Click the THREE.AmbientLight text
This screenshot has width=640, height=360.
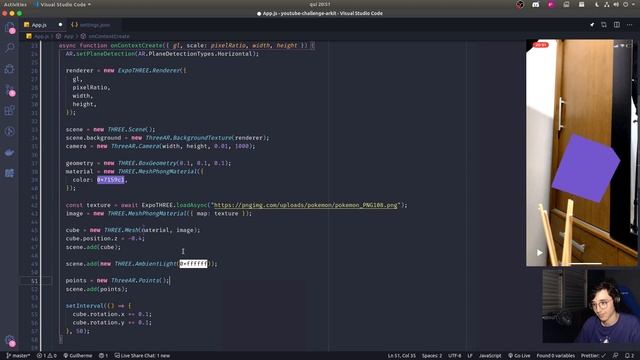point(145,264)
